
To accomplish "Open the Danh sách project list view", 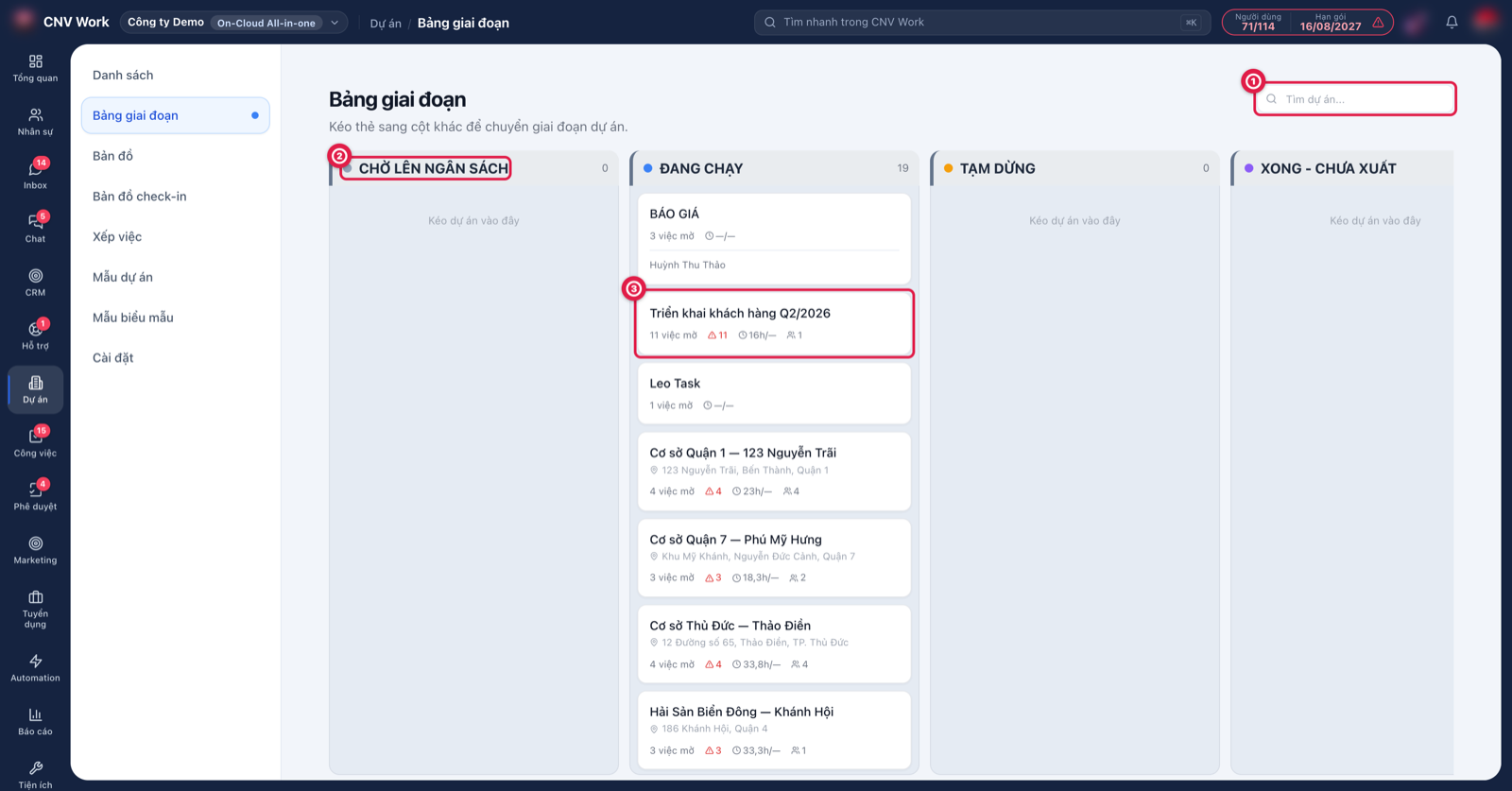I will (175, 75).
